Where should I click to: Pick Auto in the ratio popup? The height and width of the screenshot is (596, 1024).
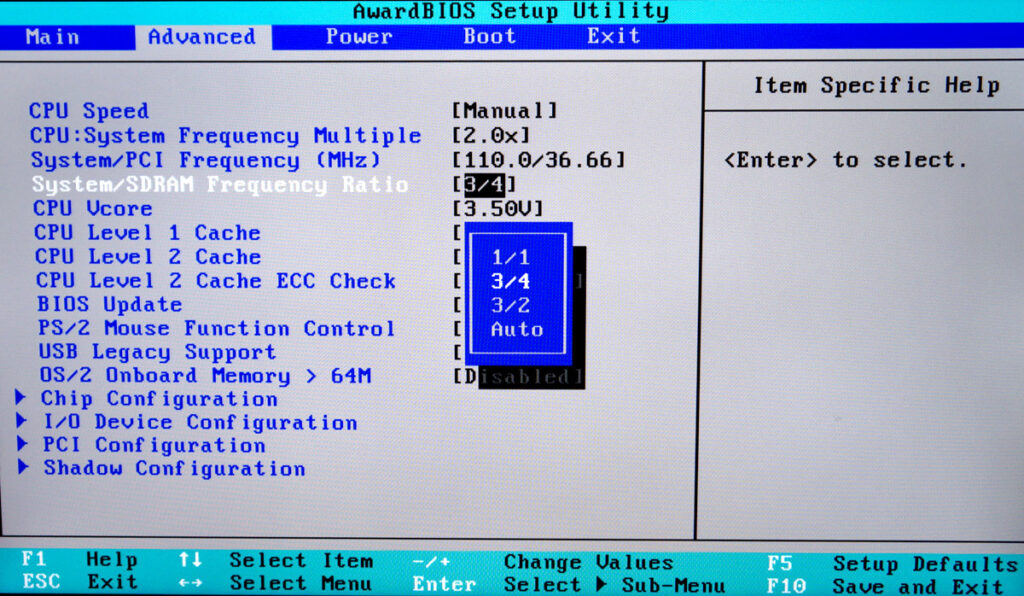[x=516, y=330]
